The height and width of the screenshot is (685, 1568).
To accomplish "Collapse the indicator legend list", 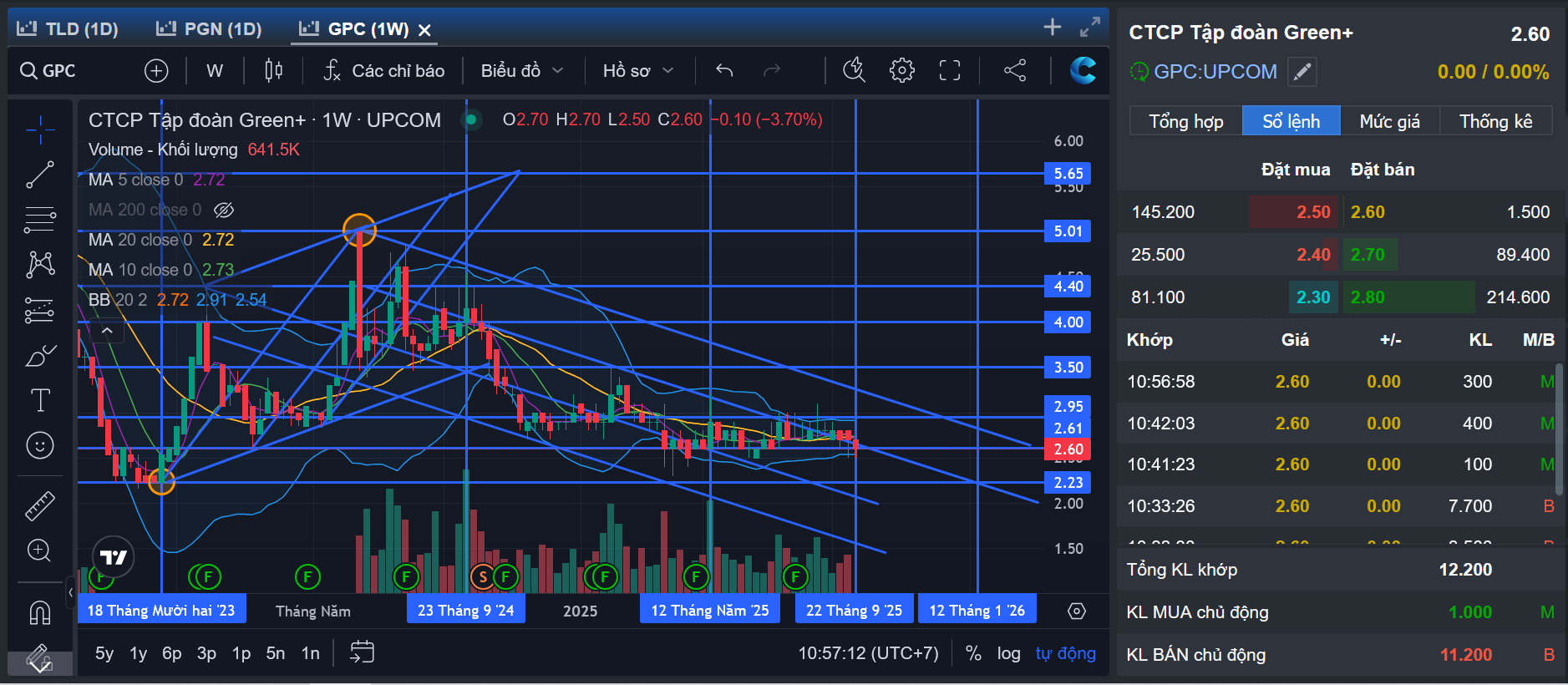I will point(107,331).
